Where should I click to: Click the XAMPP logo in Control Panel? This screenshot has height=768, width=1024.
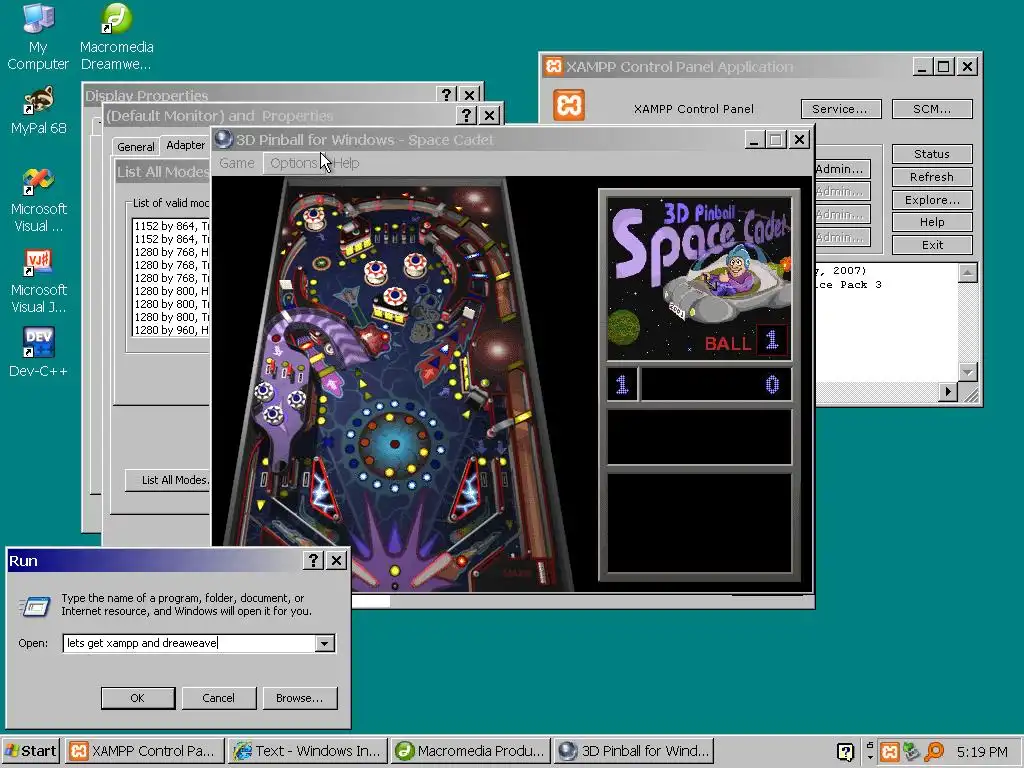[x=569, y=105]
